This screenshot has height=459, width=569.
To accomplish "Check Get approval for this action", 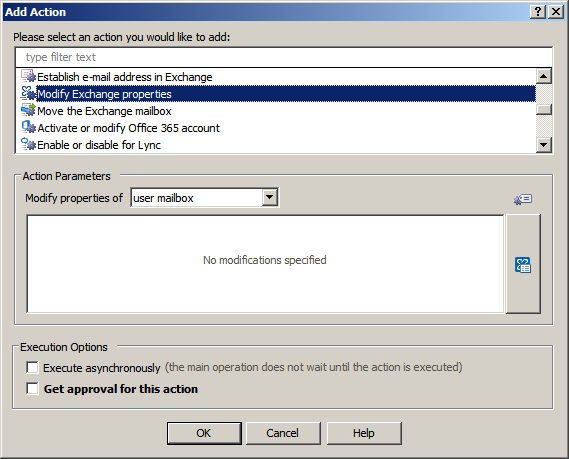I will pyautogui.click(x=32, y=388).
